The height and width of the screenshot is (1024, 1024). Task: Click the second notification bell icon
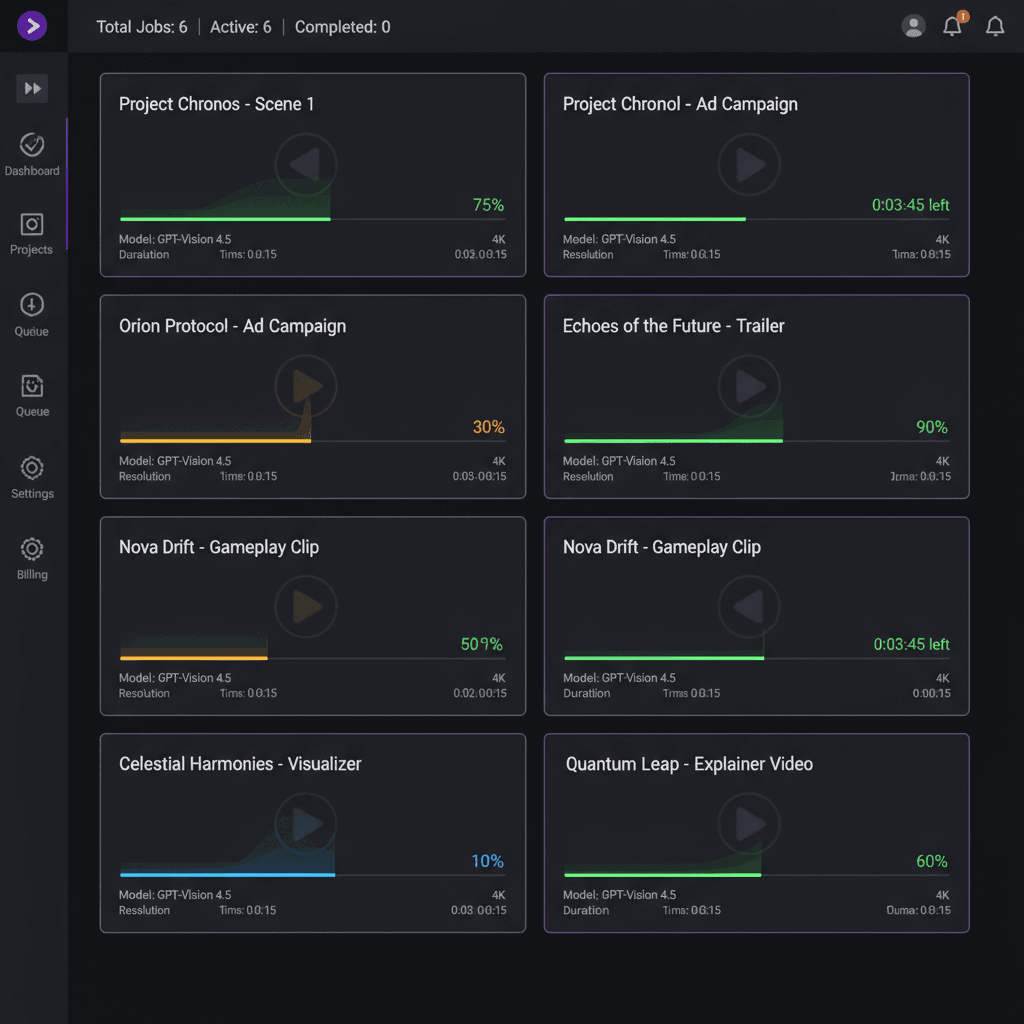995,27
